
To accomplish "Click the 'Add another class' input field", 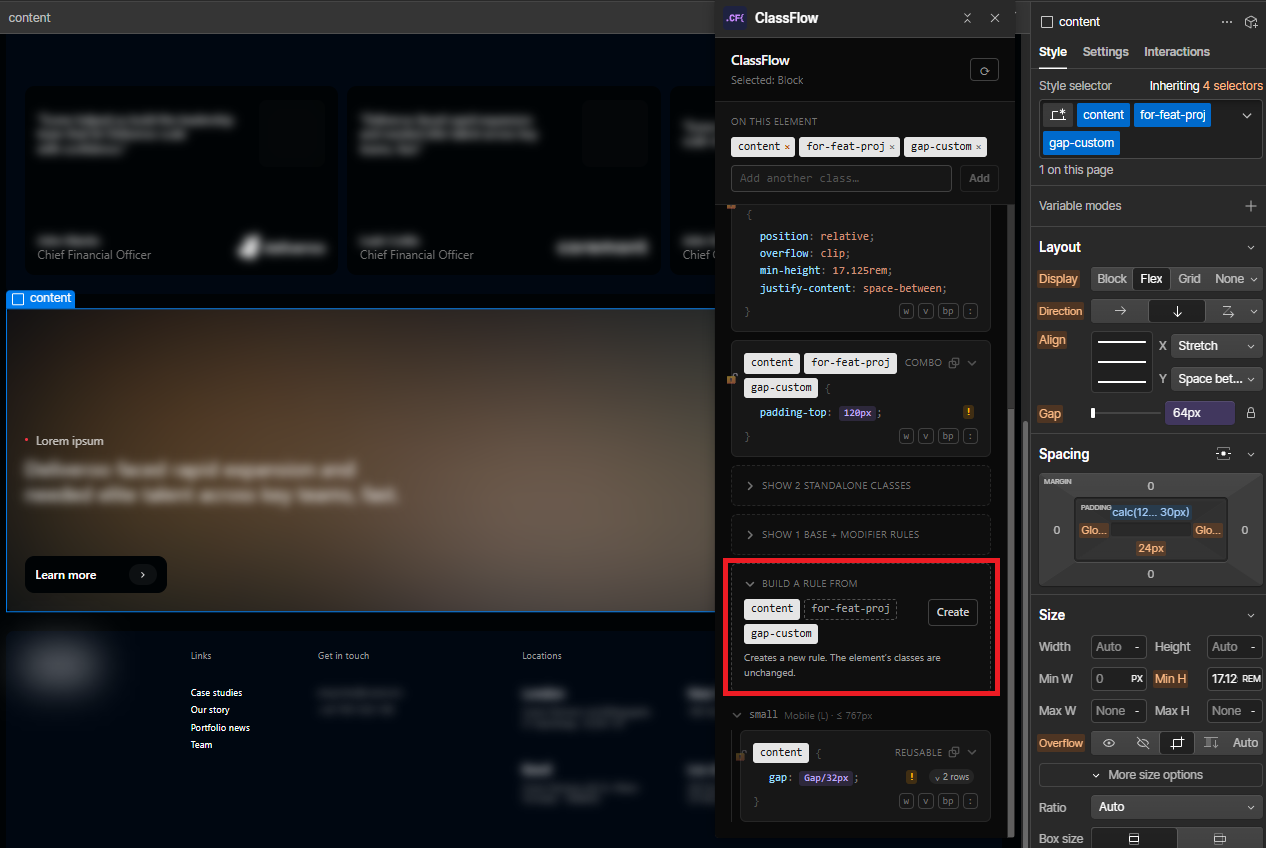I will [x=841, y=178].
